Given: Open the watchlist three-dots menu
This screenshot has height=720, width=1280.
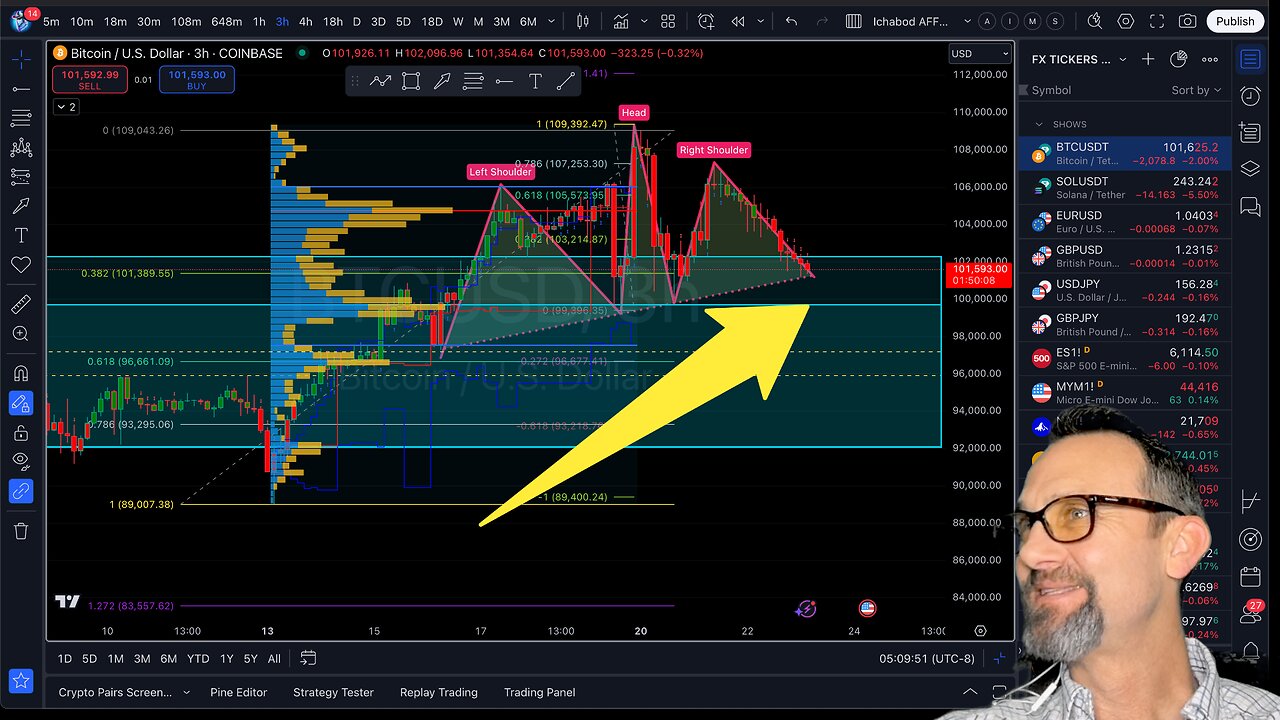Looking at the screenshot, I should pyautogui.click(x=1209, y=59).
